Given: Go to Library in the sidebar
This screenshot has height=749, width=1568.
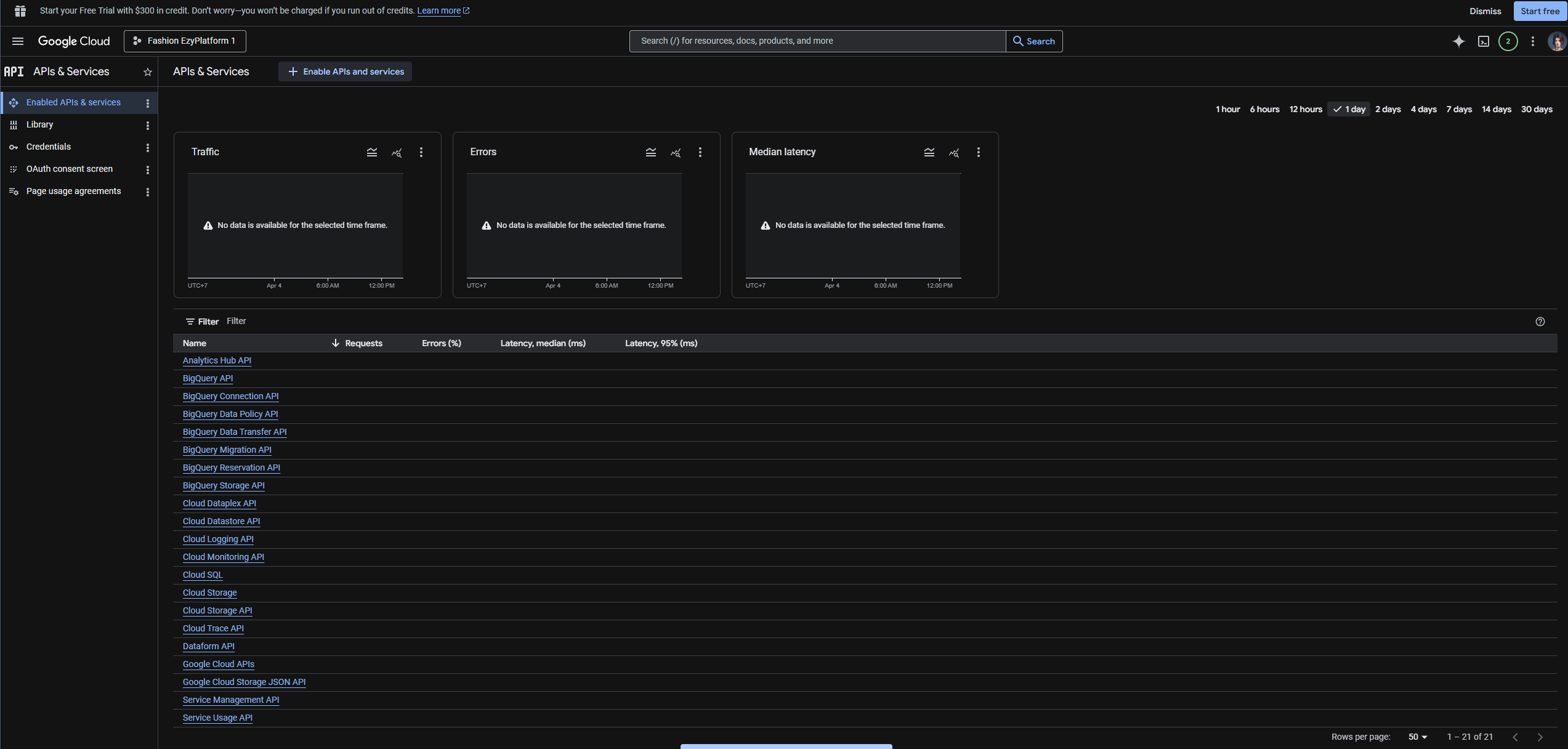Looking at the screenshot, I should (40, 124).
